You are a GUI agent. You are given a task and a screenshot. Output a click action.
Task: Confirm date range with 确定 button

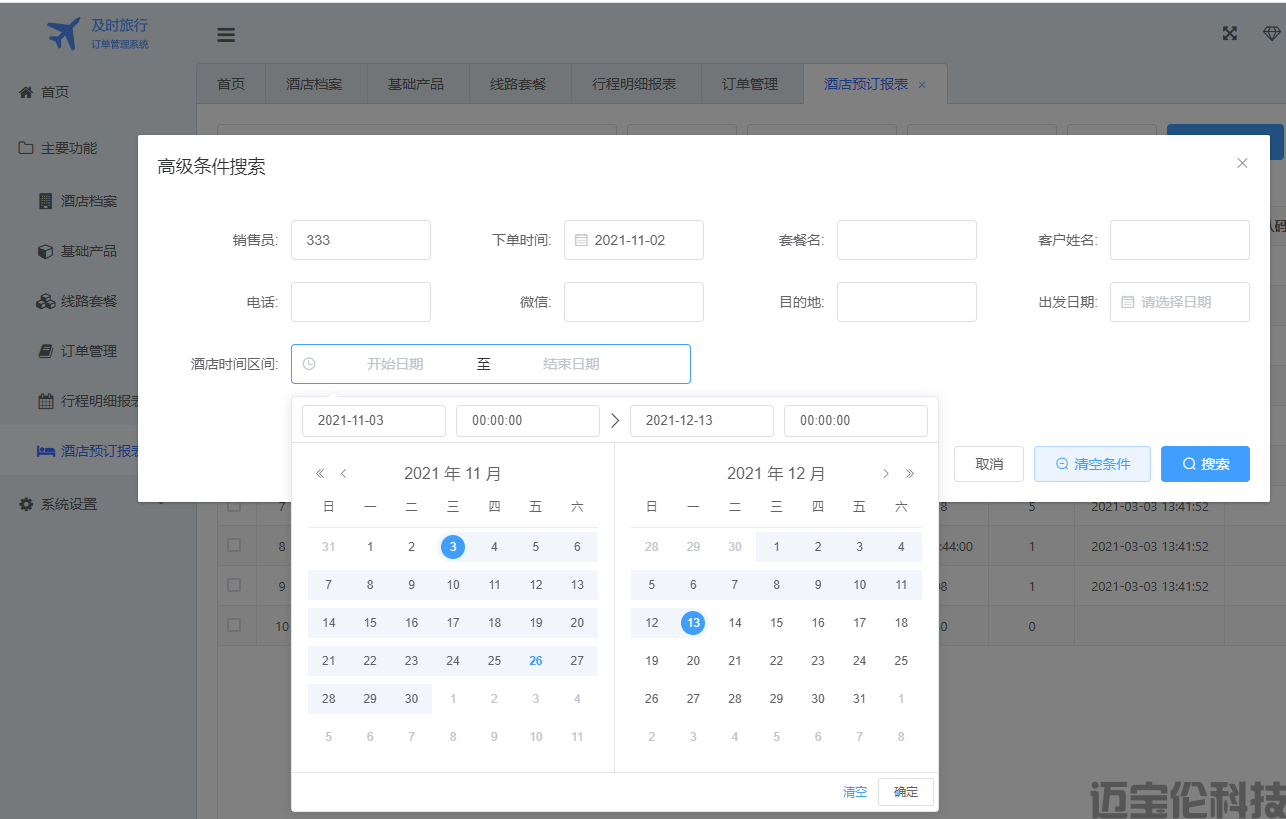(x=906, y=792)
